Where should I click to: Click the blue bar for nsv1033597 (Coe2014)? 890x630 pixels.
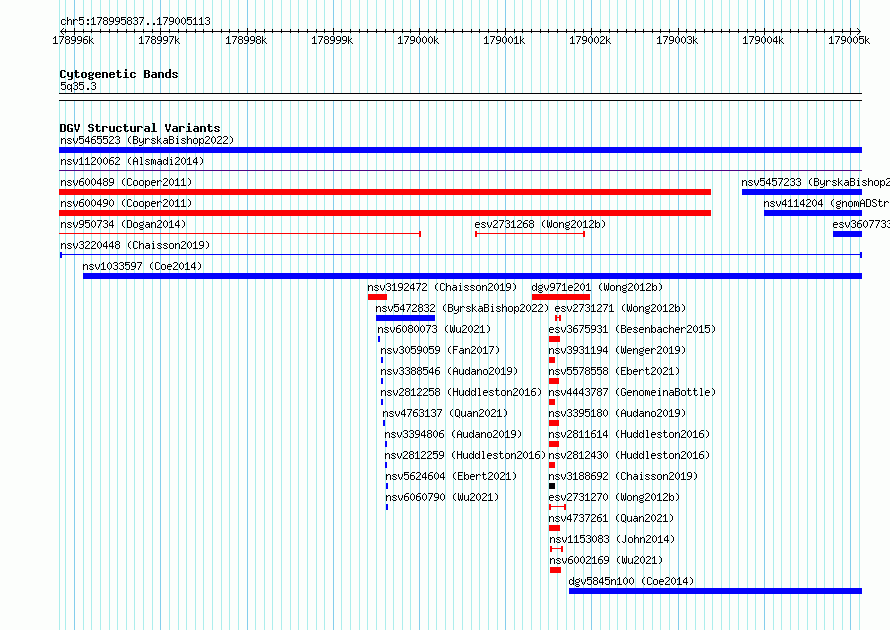pos(472,276)
